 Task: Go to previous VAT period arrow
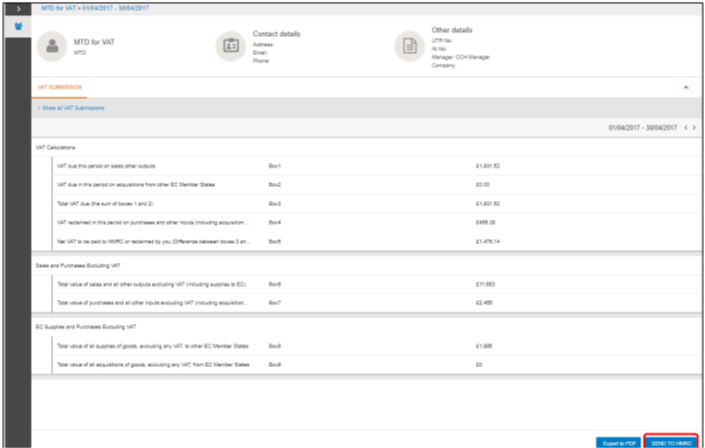pos(686,128)
